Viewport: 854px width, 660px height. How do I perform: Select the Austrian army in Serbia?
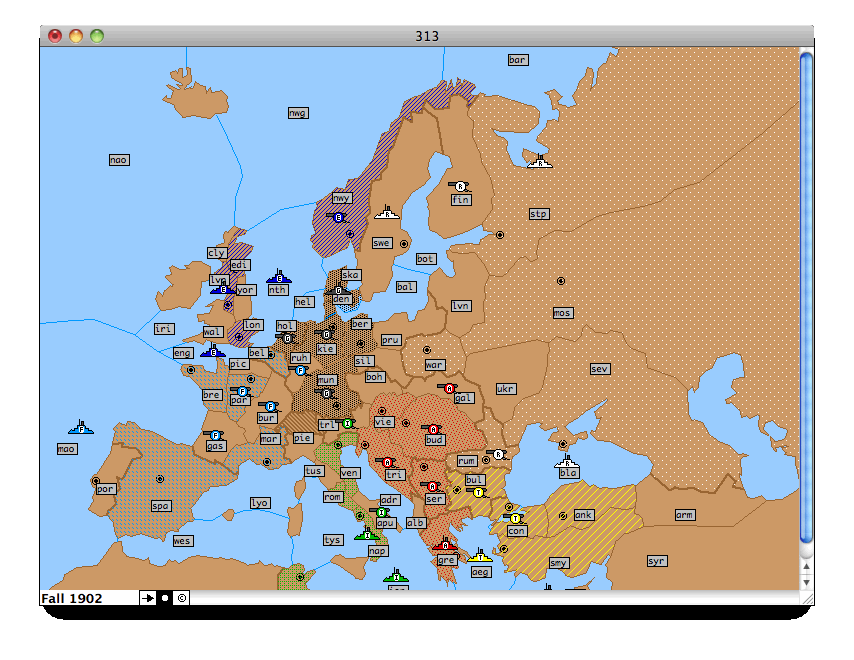pos(432,486)
